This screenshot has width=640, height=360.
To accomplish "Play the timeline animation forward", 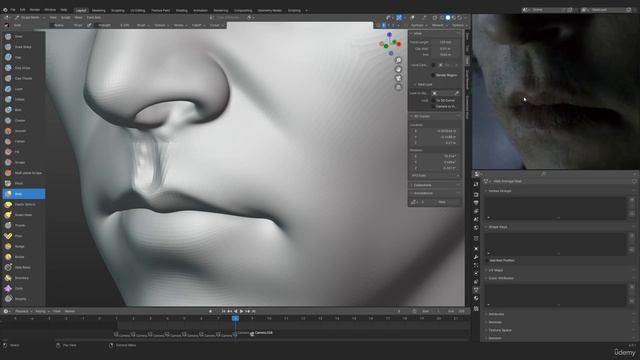I will tap(241, 311).
